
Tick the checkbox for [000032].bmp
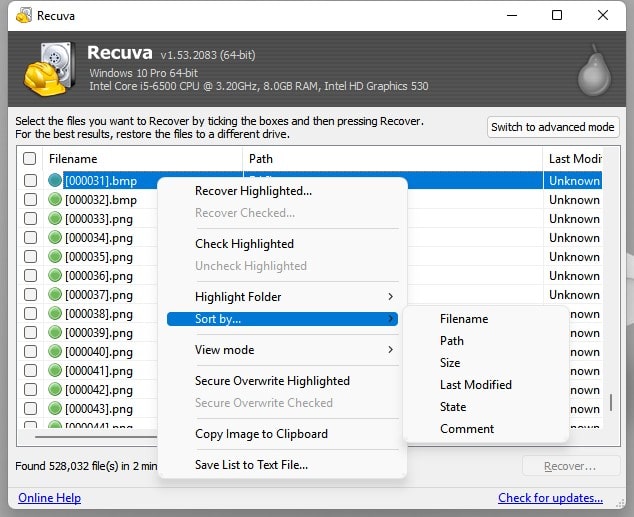[30, 199]
